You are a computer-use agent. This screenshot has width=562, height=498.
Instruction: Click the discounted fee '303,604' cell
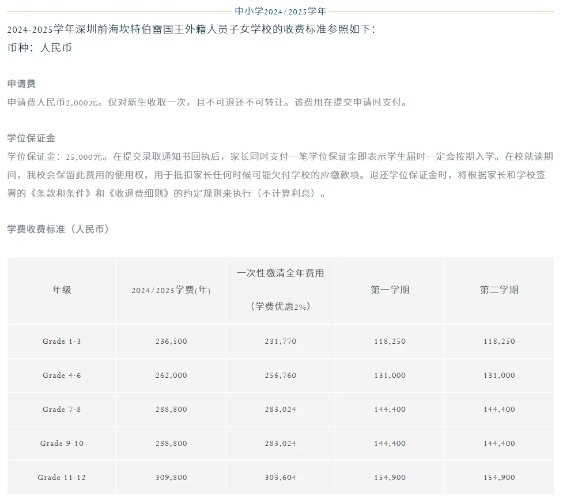tap(281, 477)
